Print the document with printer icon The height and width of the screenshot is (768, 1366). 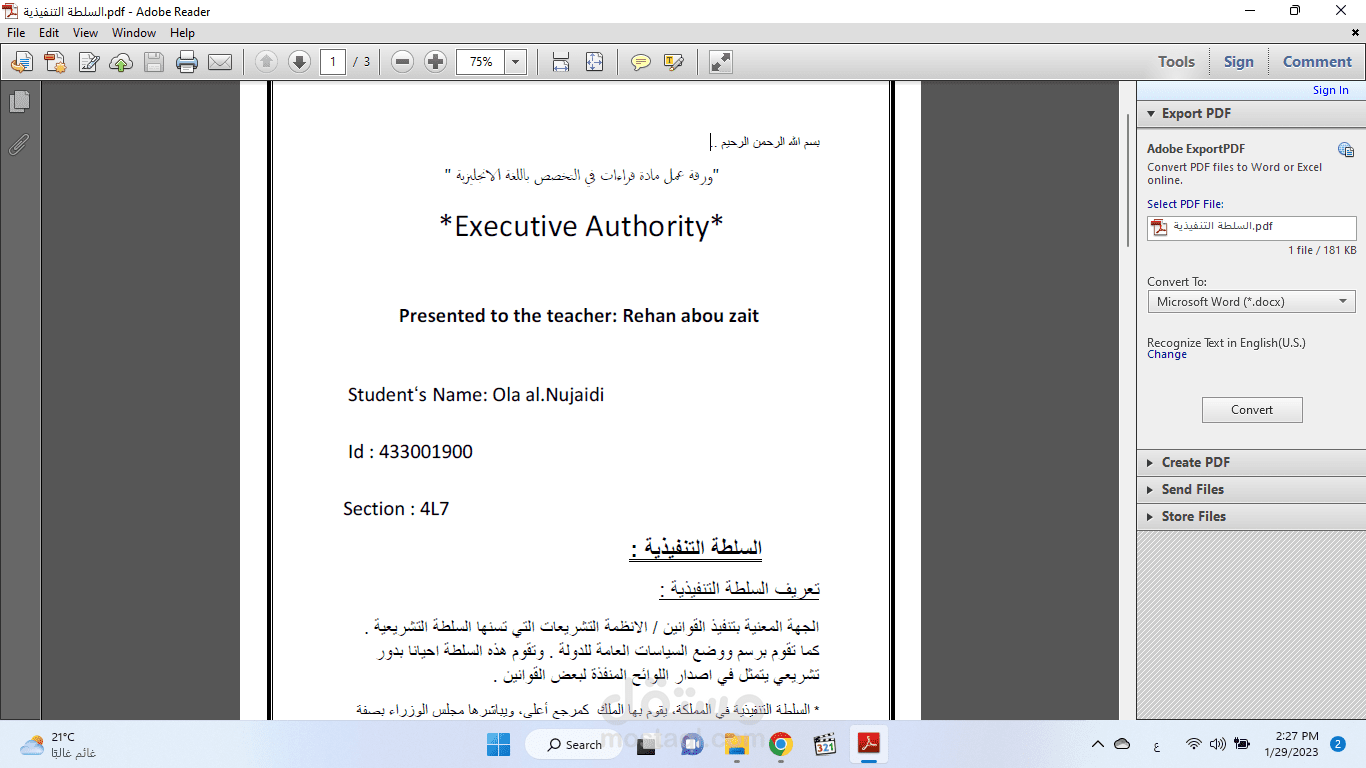187,62
